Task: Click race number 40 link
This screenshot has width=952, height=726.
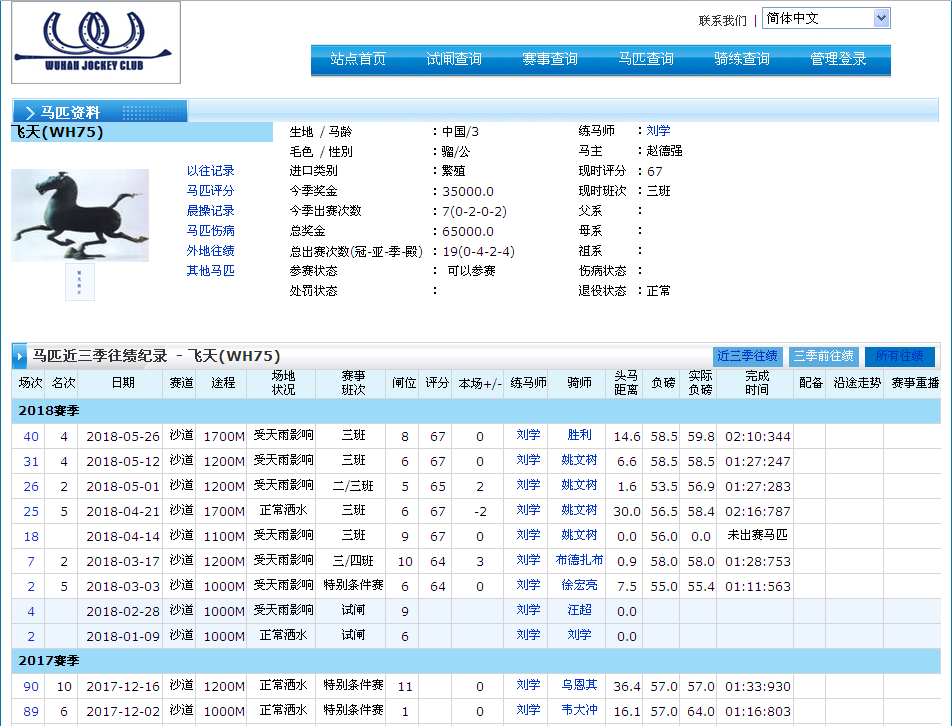Action: click(31, 436)
